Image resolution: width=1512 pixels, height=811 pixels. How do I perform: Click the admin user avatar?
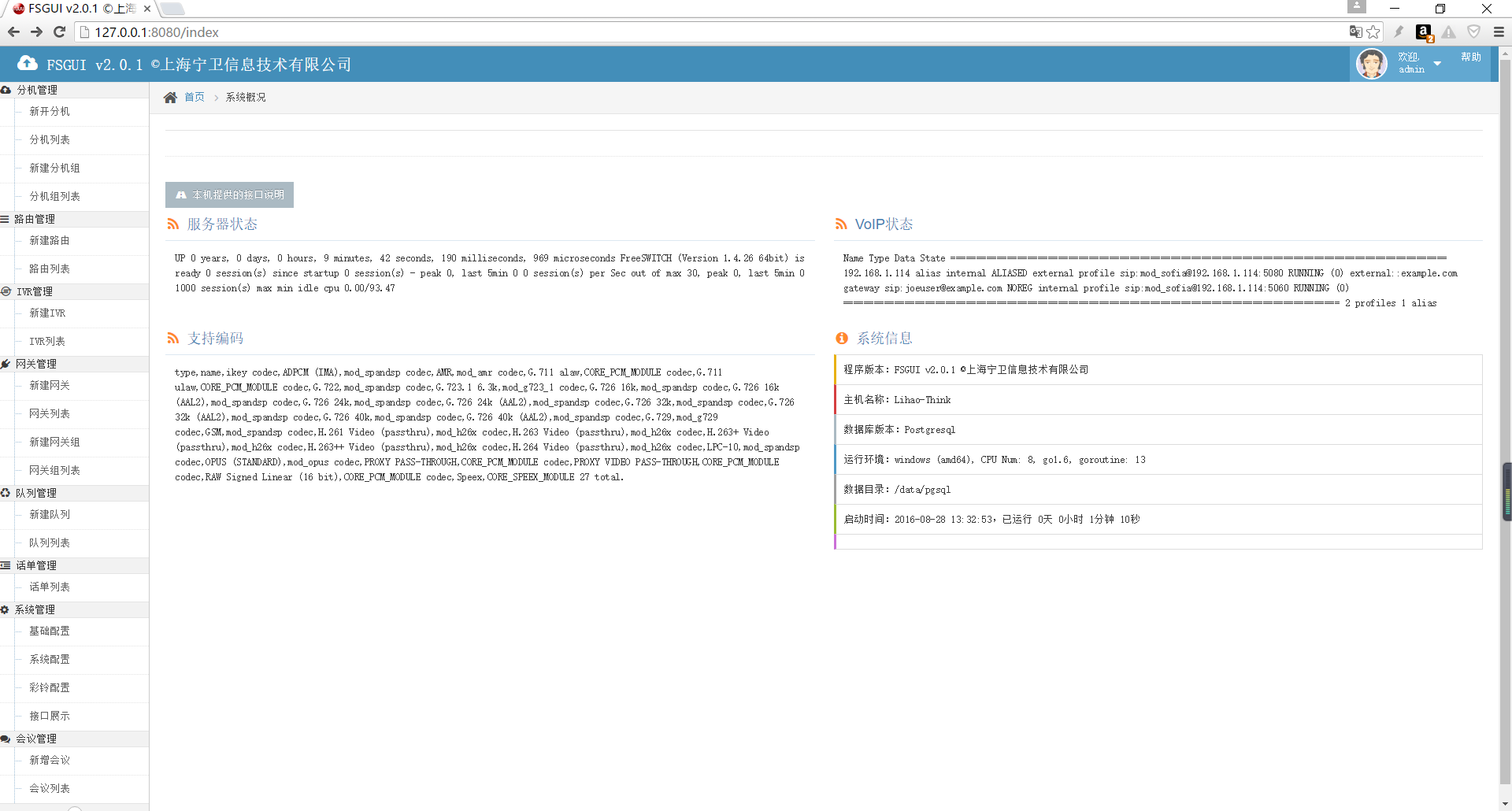coord(1371,64)
